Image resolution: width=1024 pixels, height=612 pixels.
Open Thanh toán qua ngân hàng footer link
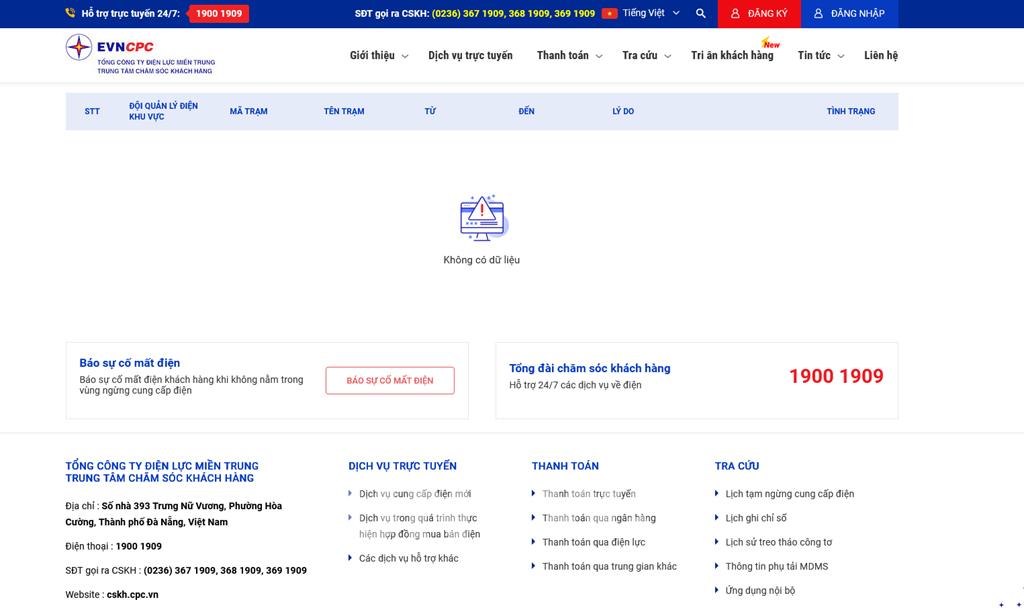coord(598,518)
